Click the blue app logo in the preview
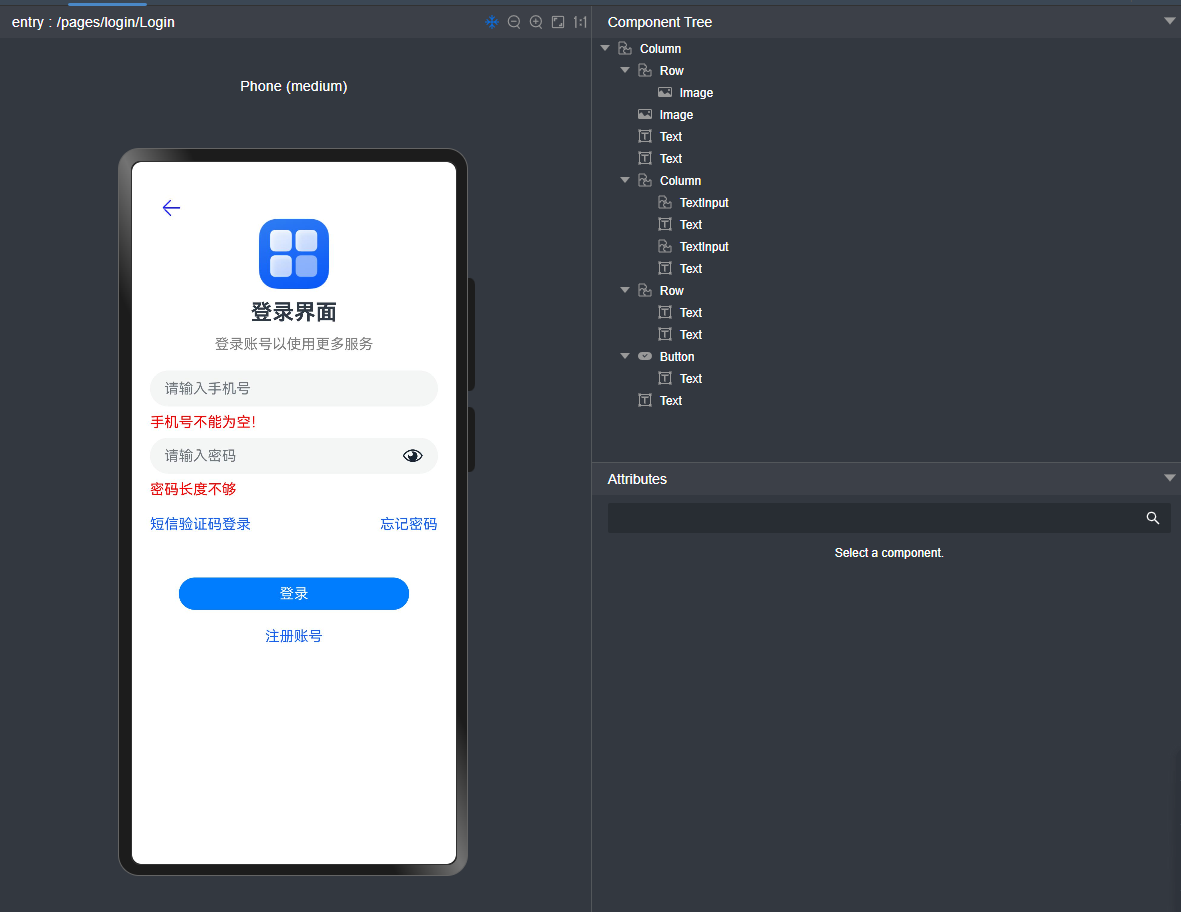Viewport: 1181px width, 912px height. coord(293,254)
